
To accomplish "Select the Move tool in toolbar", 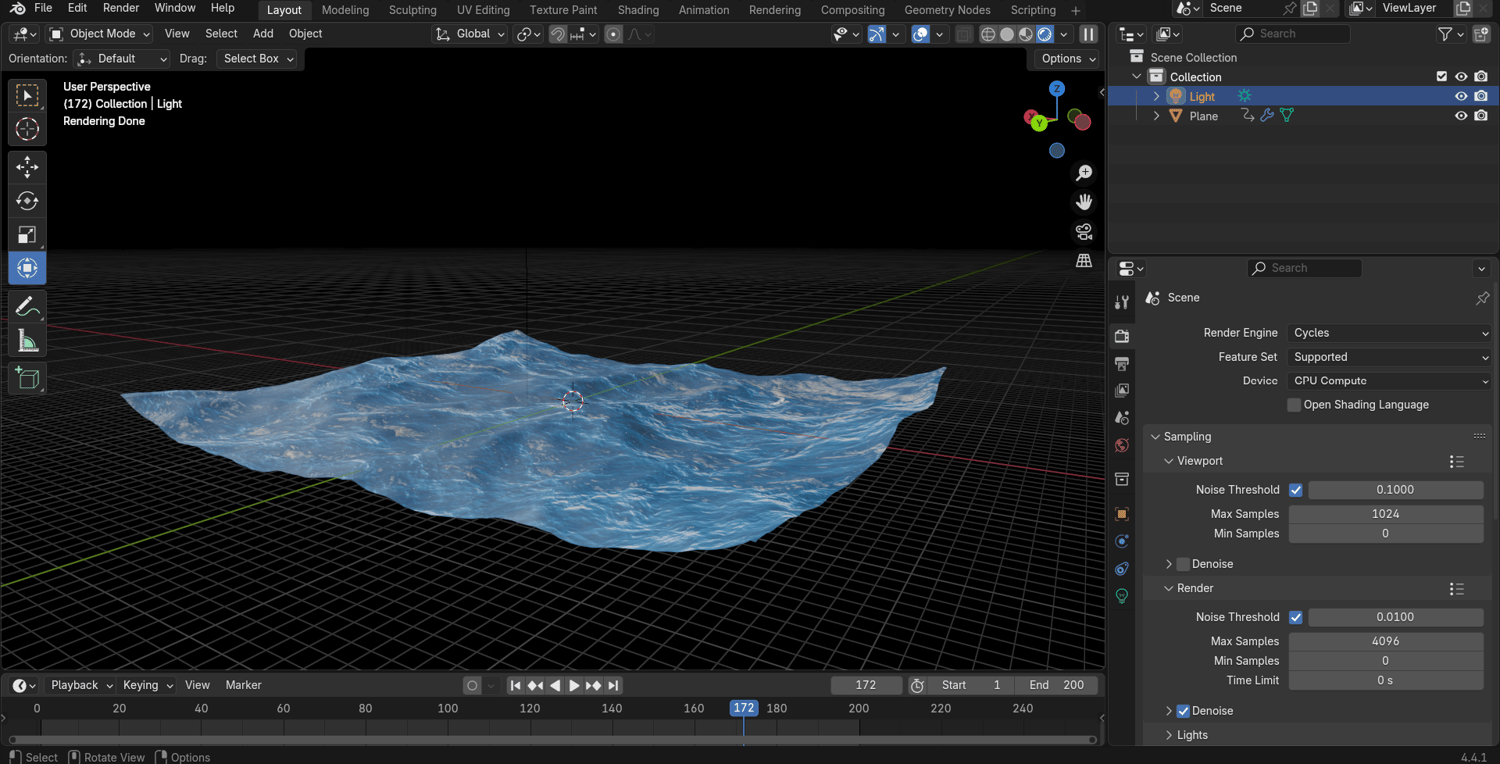I will pos(27,166).
